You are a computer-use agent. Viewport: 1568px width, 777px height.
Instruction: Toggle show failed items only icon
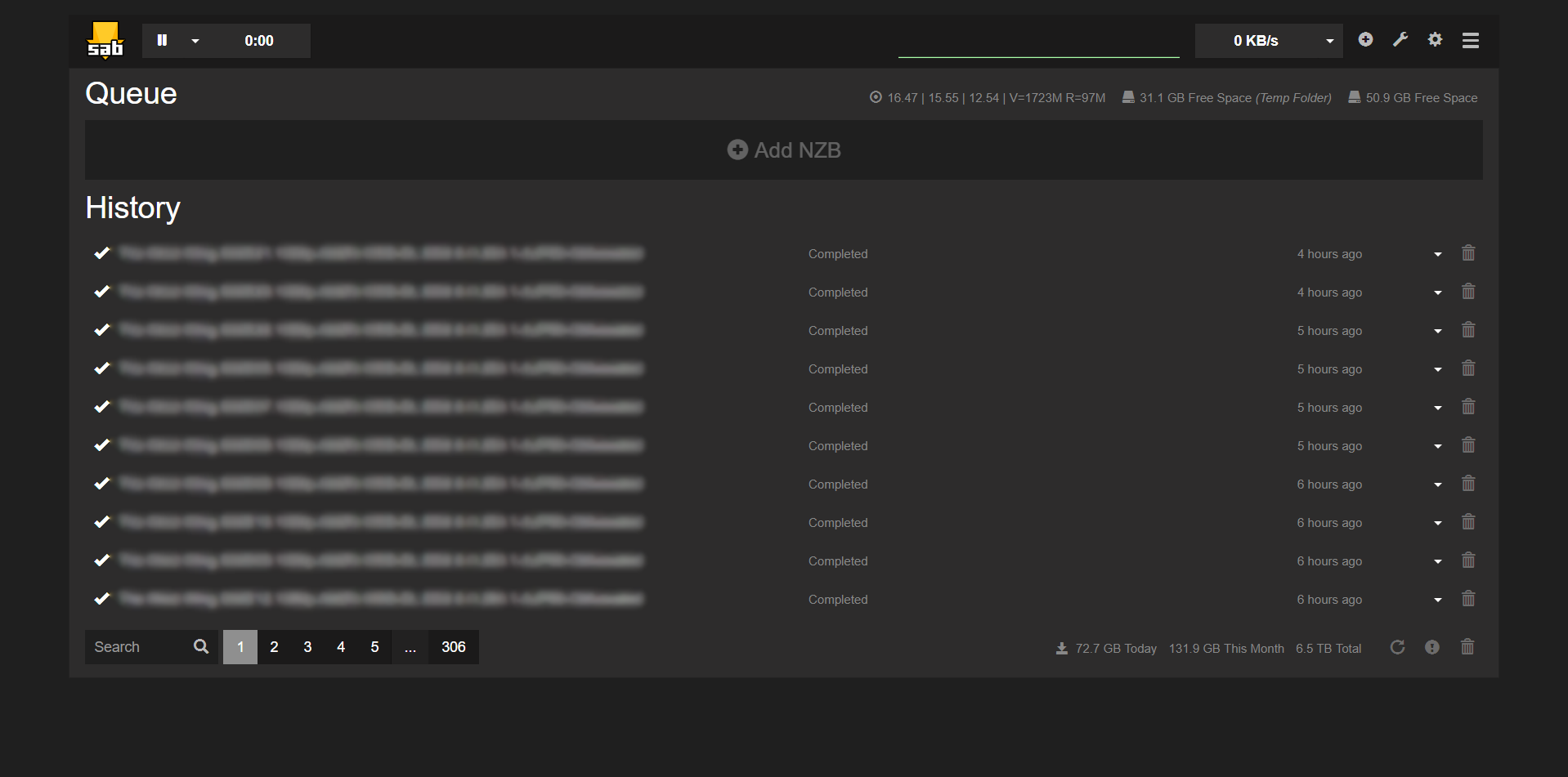tap(1431, 647)
